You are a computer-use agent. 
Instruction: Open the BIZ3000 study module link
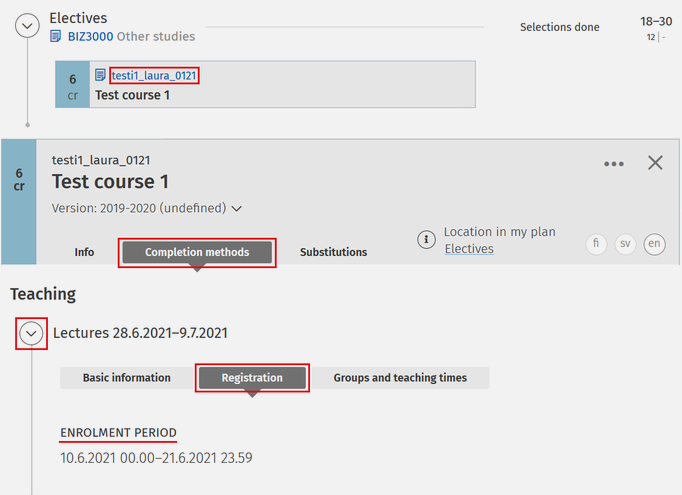(88, 37)
